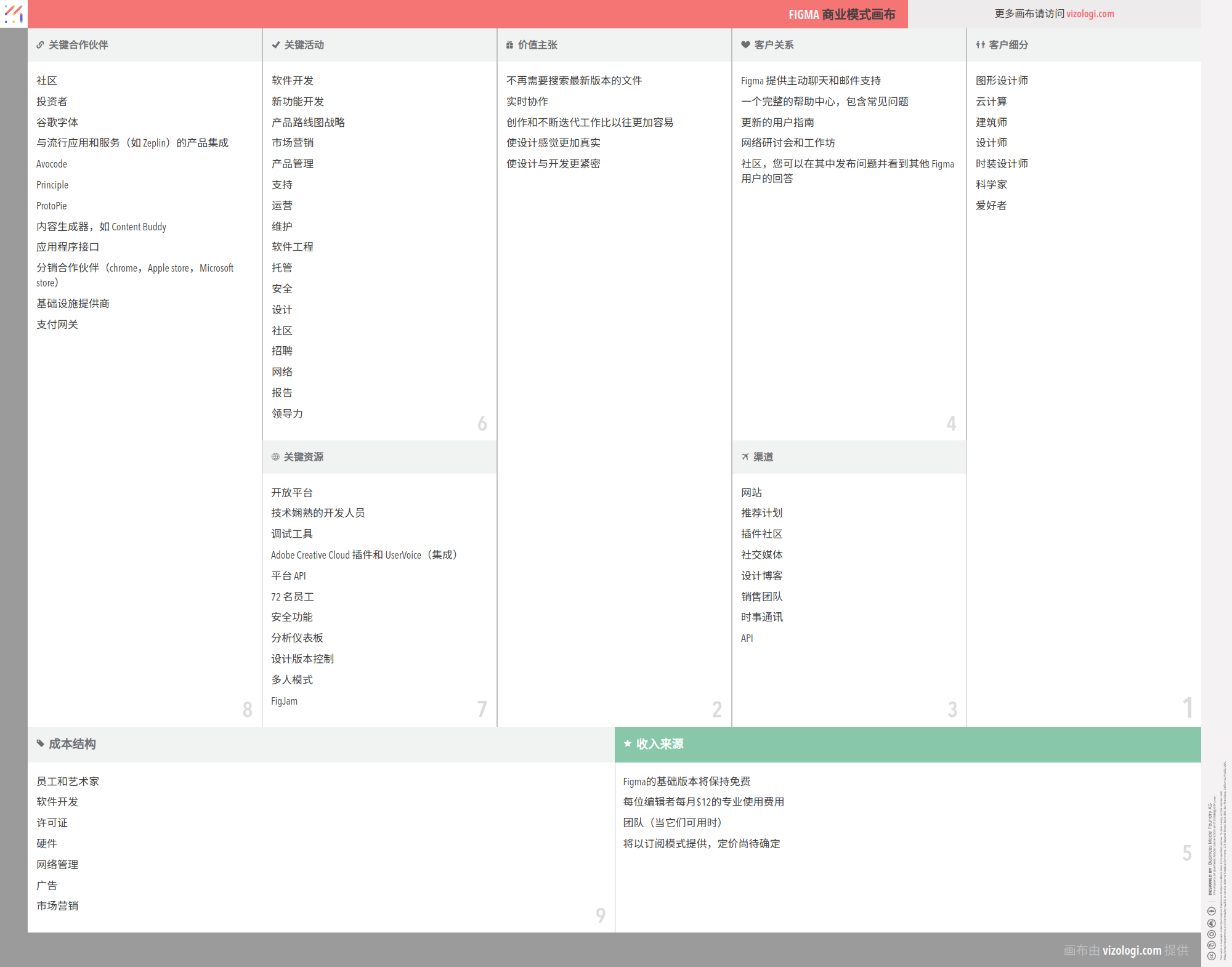
Task: Click the star icon in 收入来源 header
Action: pyautogui.click(x=628, y=743)
